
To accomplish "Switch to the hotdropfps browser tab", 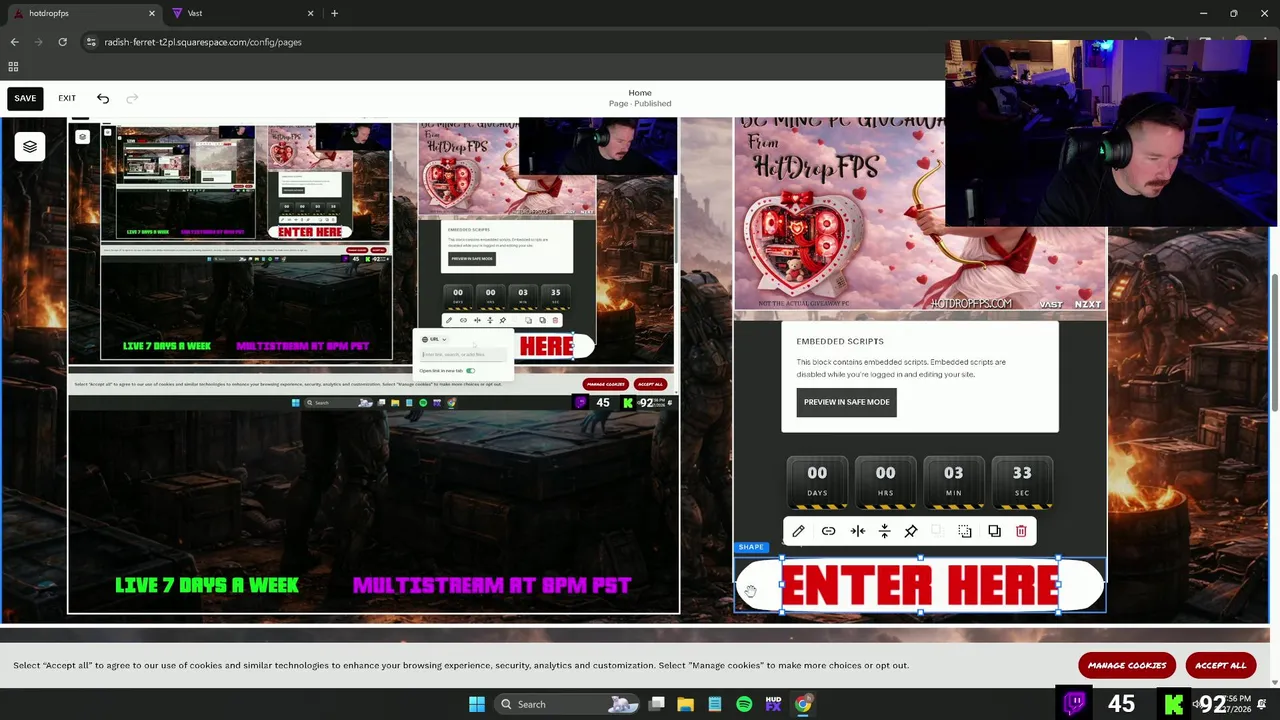I will (x=85, y=13).
